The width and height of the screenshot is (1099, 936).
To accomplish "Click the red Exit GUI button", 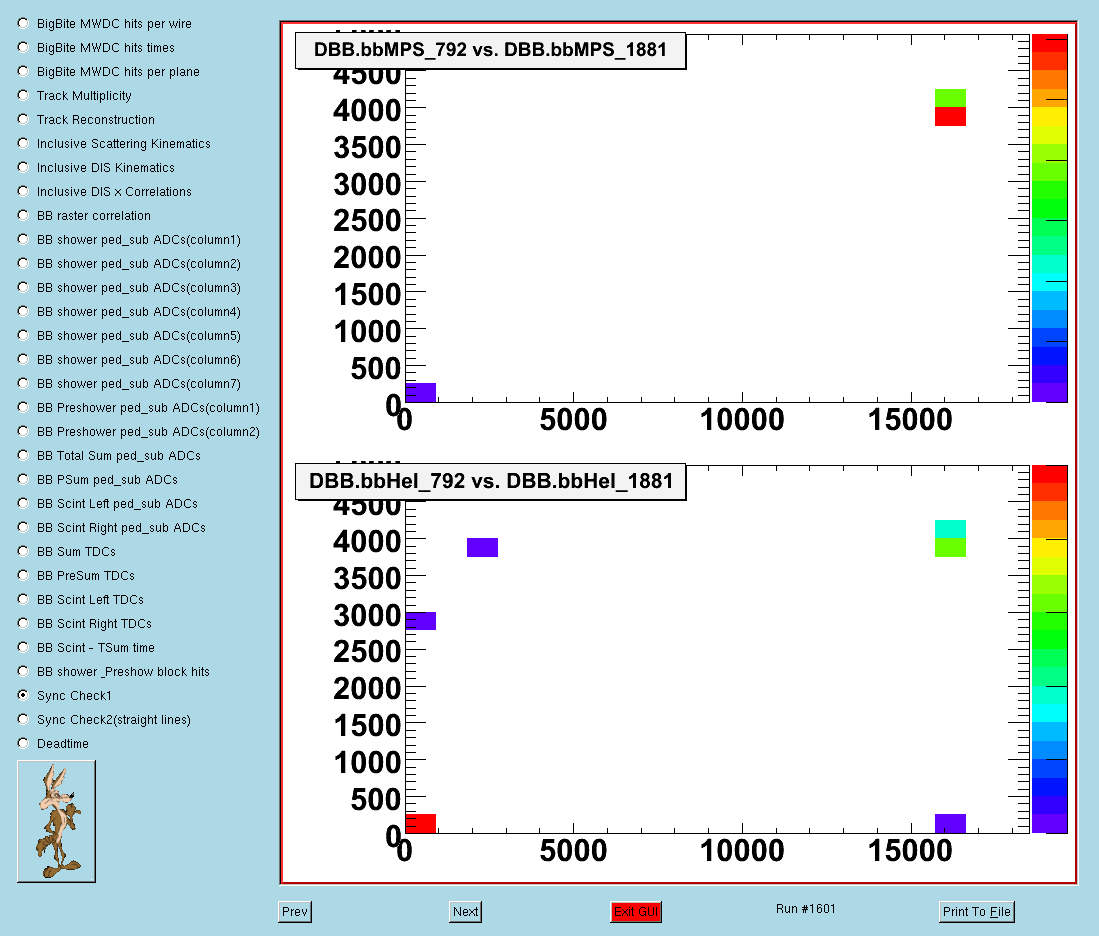I will [636, 911].
